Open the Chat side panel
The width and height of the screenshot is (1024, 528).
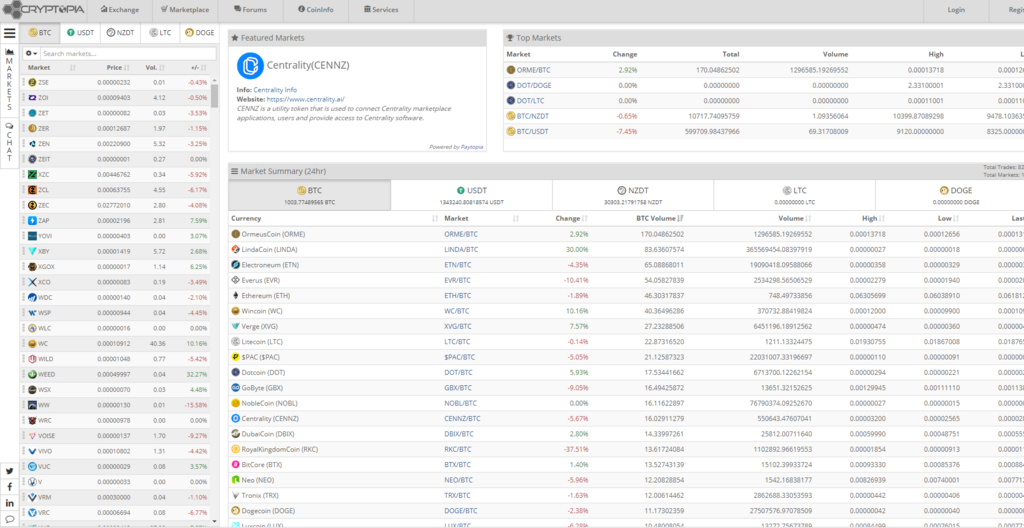[10, 143]
